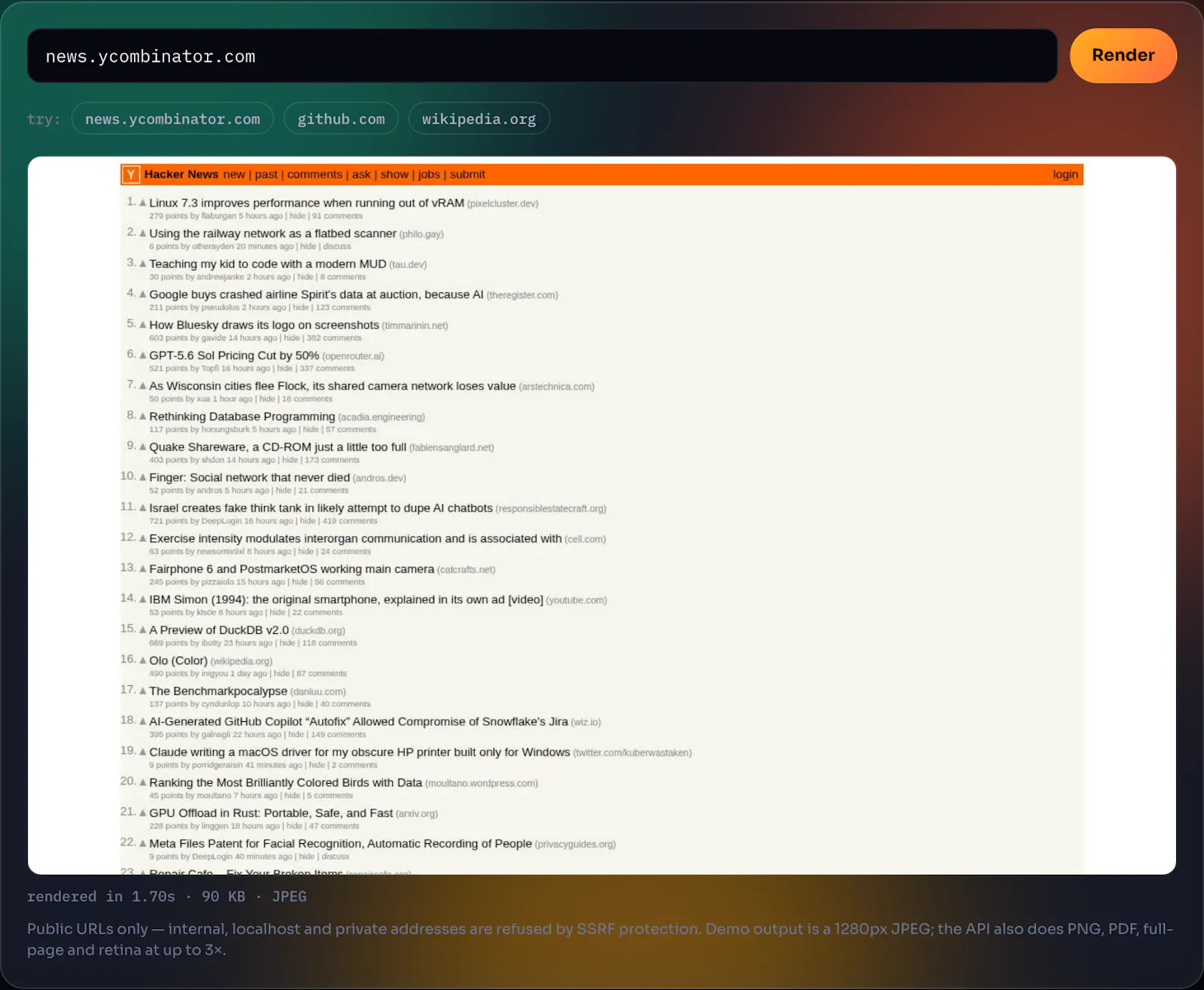Open the 91 comments link under Linux 7.3
Image resolution: width=1204 pixels, height=990 pixels.
pyautogui.click(x=337, y=216)
